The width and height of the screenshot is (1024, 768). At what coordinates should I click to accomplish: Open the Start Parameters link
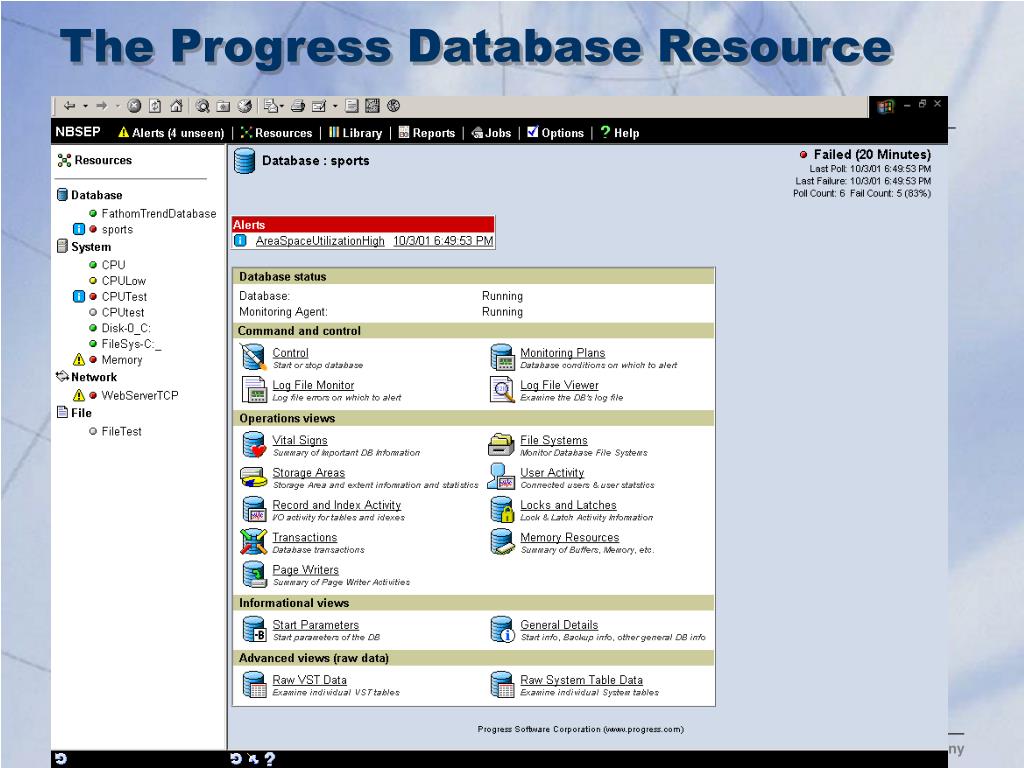pos(315,625)
